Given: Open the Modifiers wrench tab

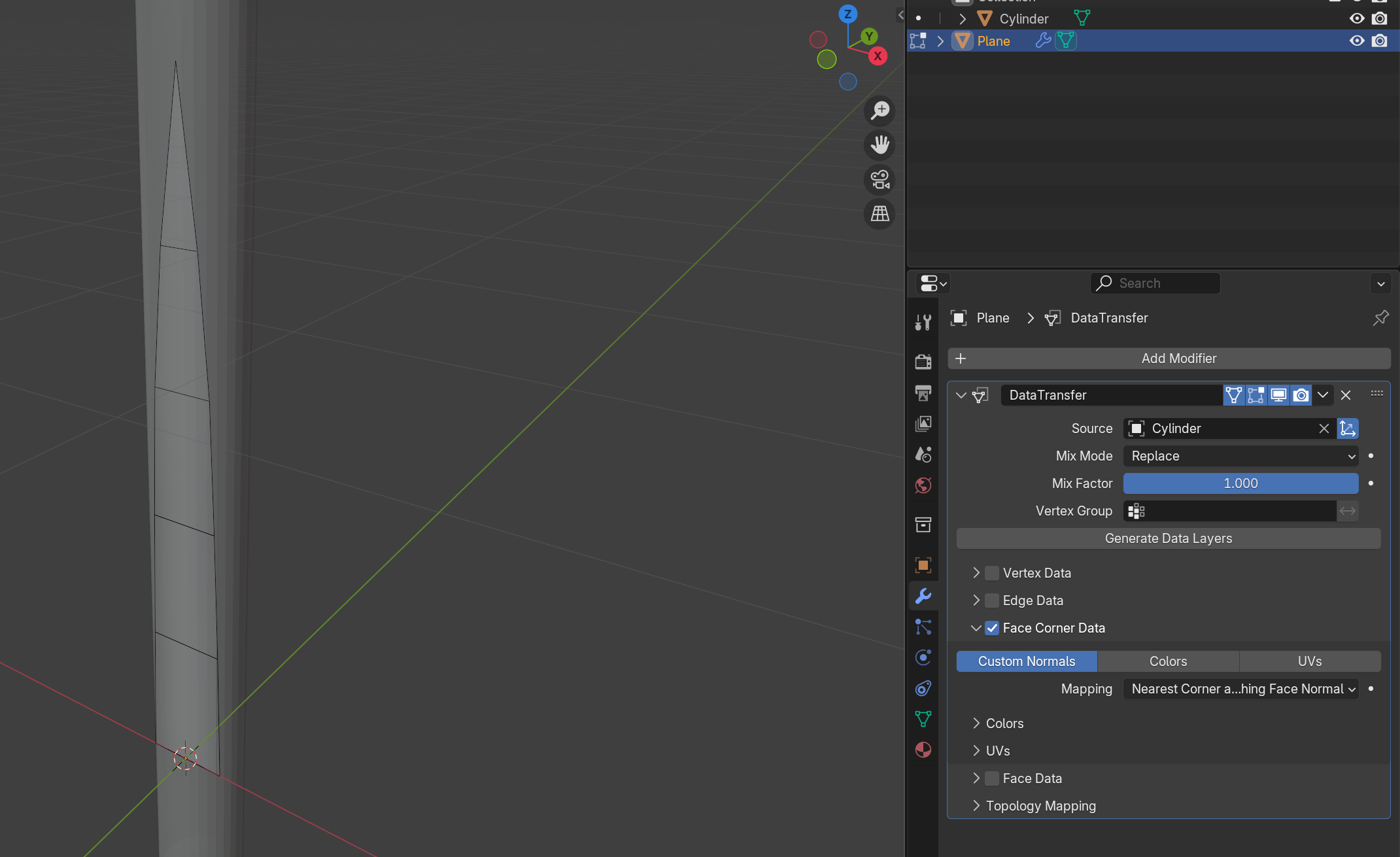Looking at the screenshot, I should 923,596.
